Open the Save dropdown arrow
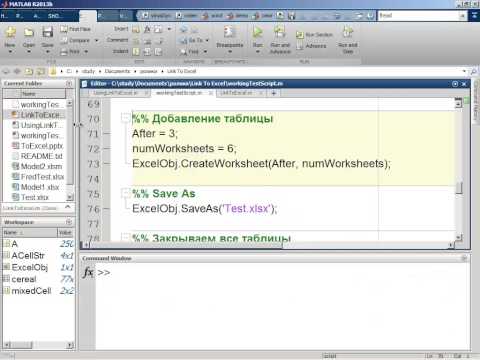Viewport: 480px width, 360px height. click(47, 52)
